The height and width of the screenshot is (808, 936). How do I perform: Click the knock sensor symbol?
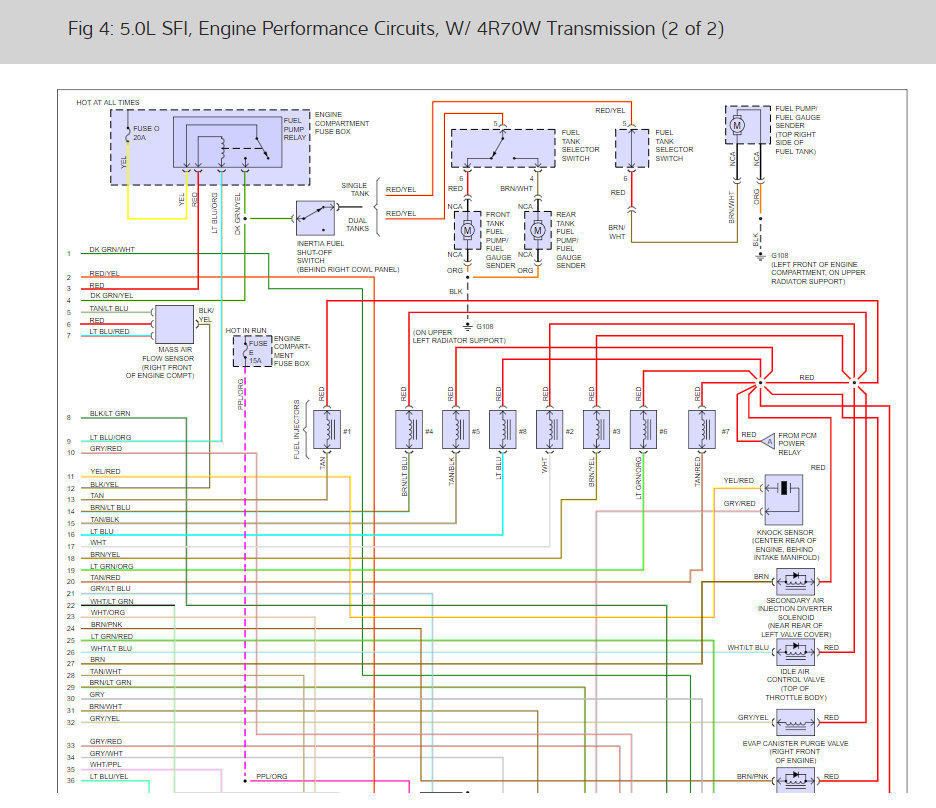point(784,500)
